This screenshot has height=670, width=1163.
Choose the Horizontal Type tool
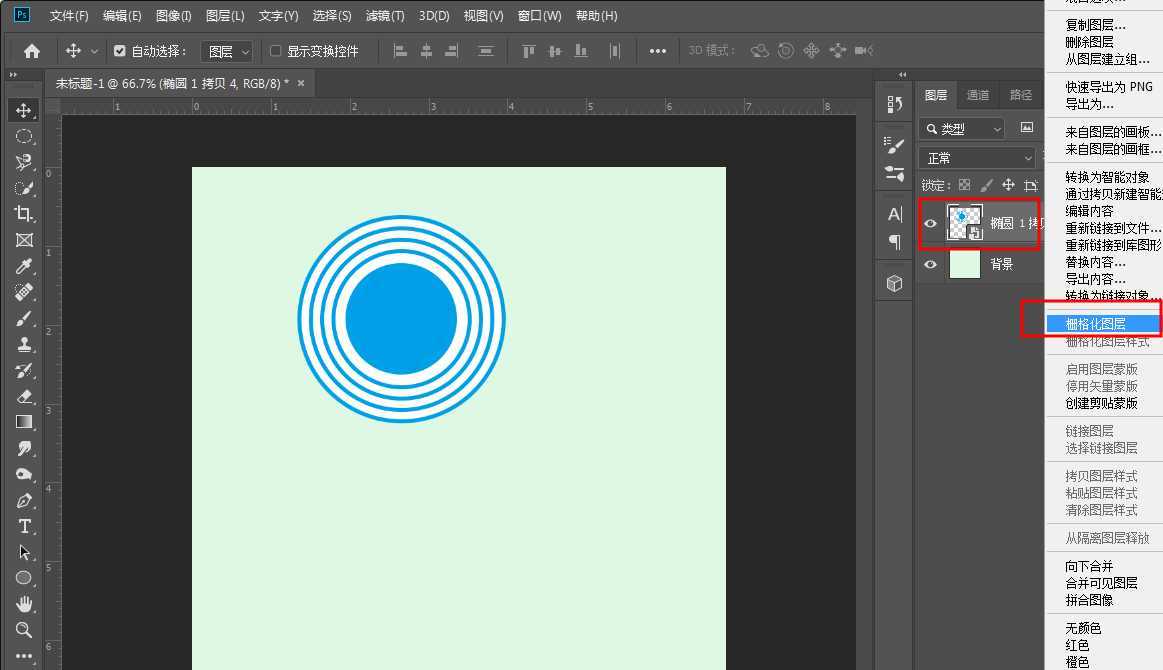[x=24, y=527]
